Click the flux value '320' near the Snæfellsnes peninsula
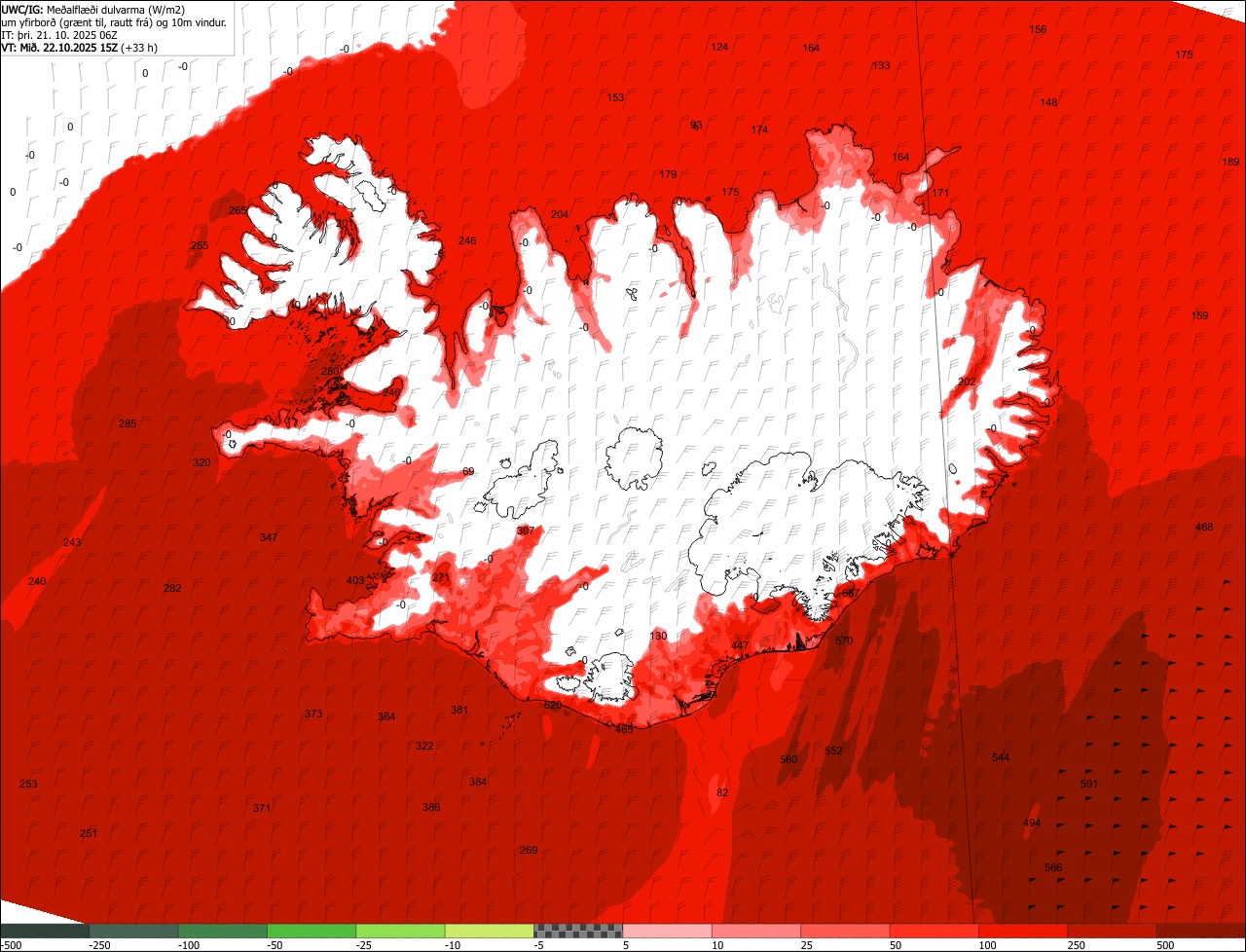 pyautogui.click(x=202, y=462)
